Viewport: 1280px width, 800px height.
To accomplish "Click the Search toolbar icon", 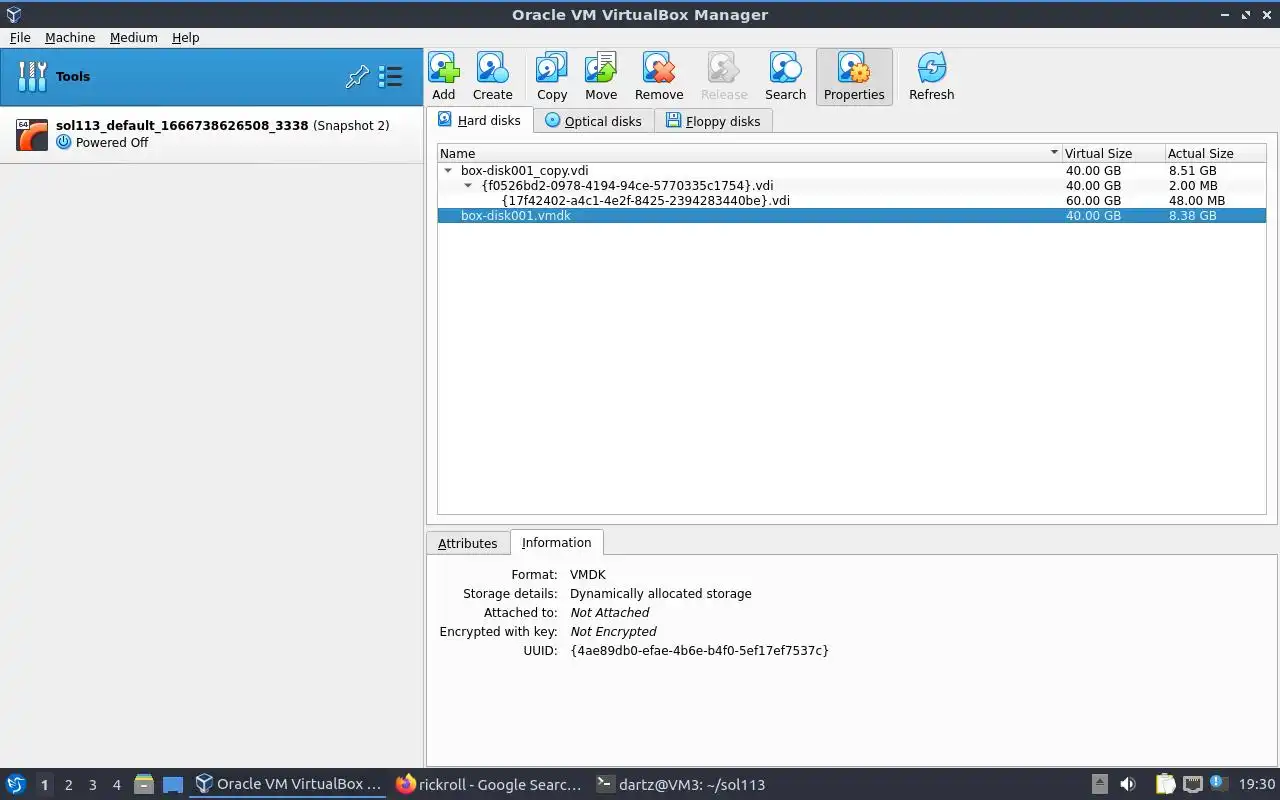I will (x=785, y=77).
